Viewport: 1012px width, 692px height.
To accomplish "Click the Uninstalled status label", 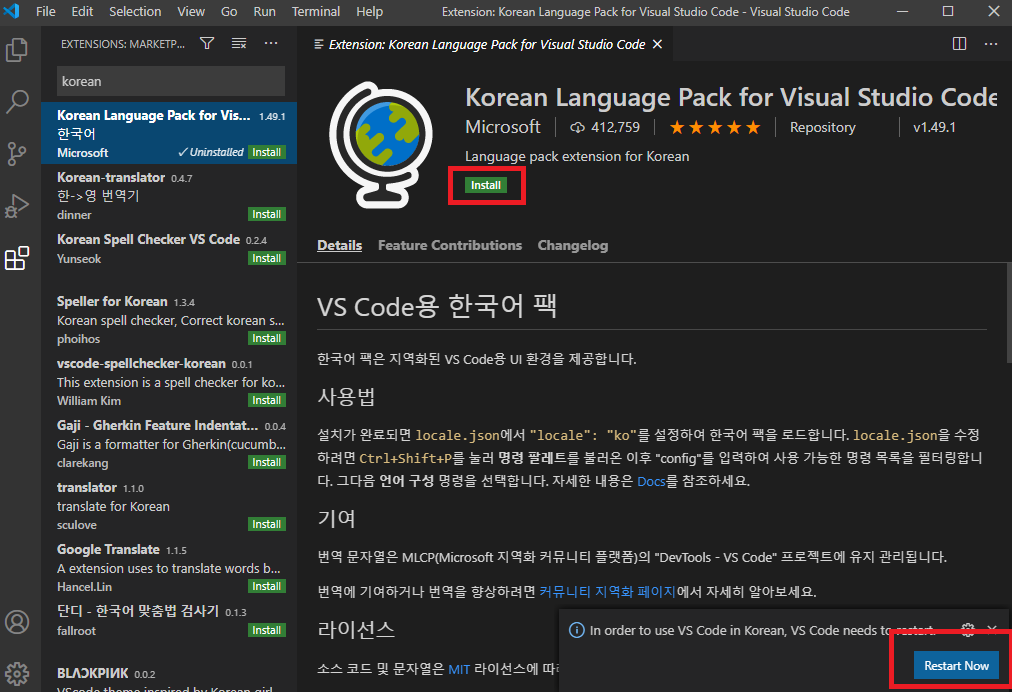I will tap(211, 152).
